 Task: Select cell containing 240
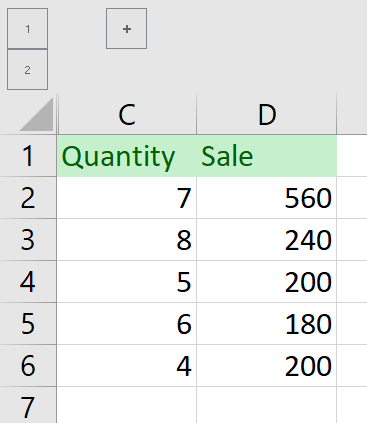(x=267, y=240)
